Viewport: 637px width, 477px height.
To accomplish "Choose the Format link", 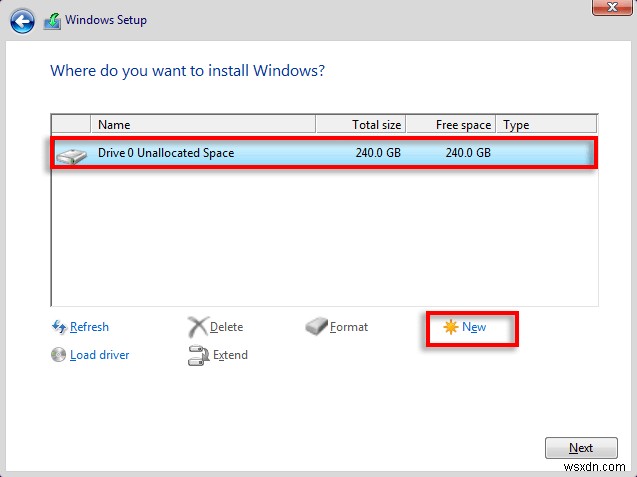I will coord(349,327).
